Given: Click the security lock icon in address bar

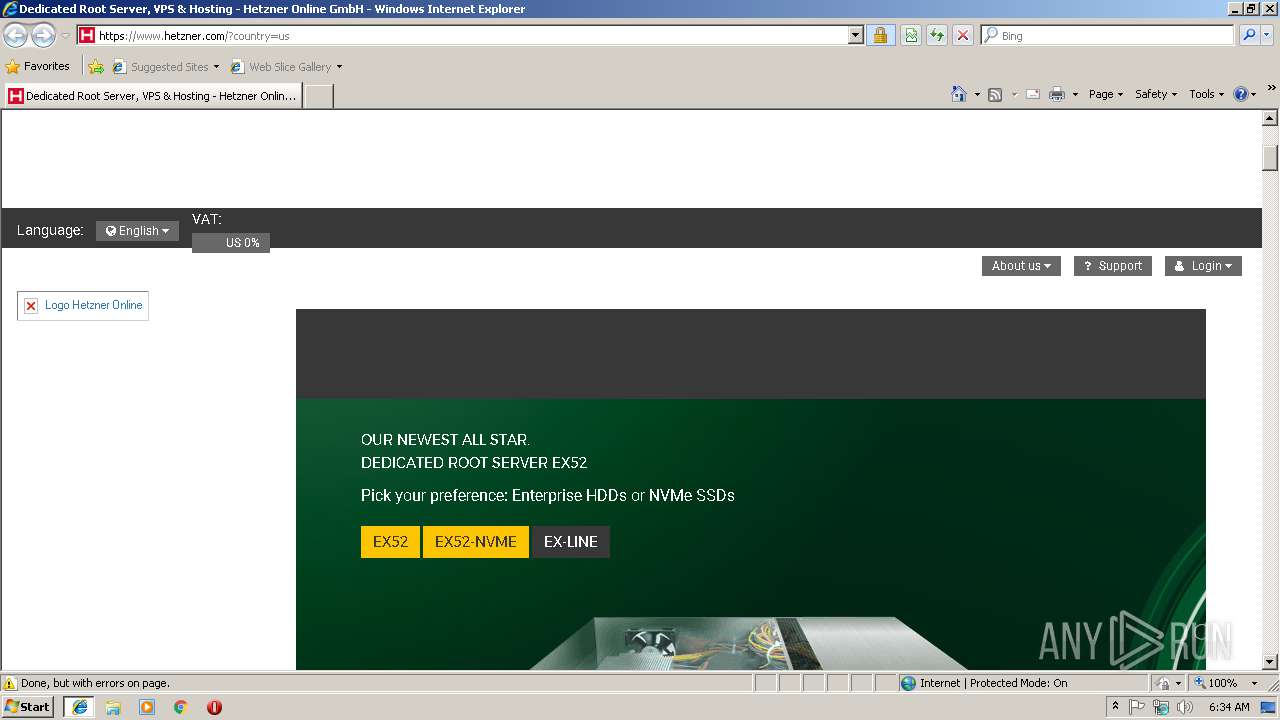Looking at the screenshot, I should [x=880, y=35].
